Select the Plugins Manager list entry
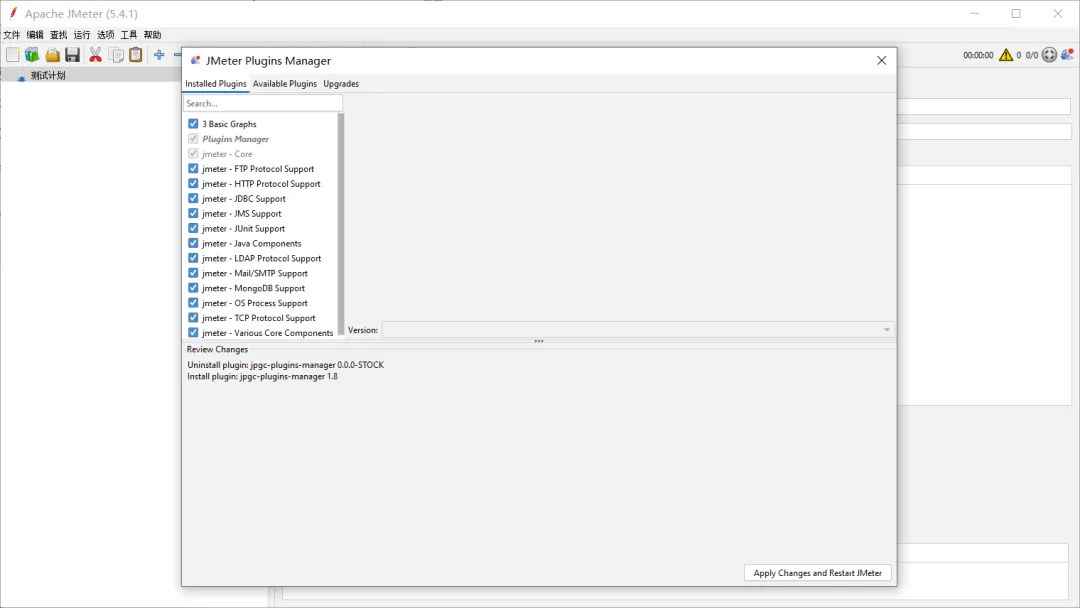This screenshot has width=1080, height=608. [235, 139]
